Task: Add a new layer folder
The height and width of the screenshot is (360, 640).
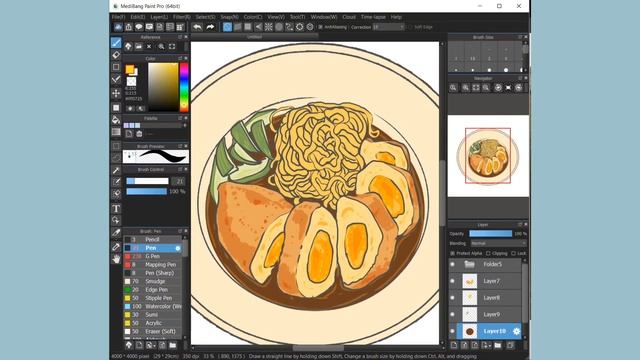Action: (x=498, y=345)
